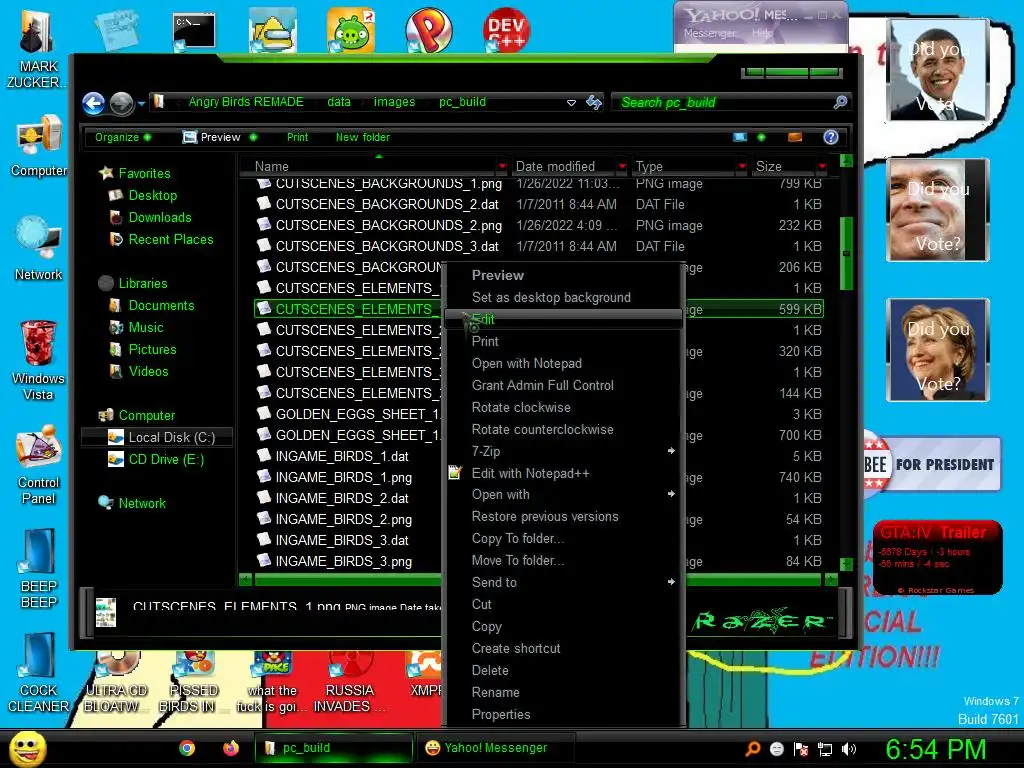The height and width of the screenshot is (768, 1024).
Task: Choose Rotate clockwise
Action: tap(564, 408)
